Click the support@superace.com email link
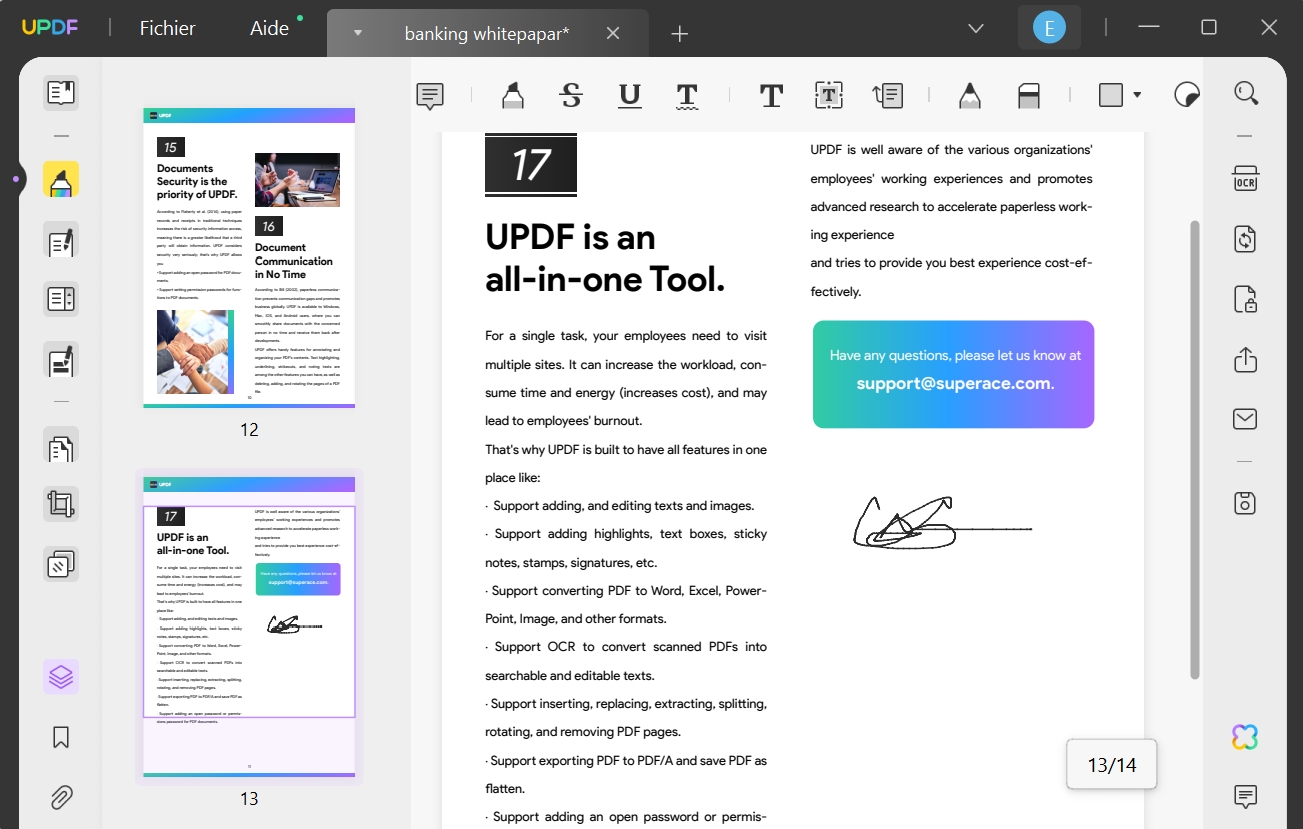 pos(951,382)
